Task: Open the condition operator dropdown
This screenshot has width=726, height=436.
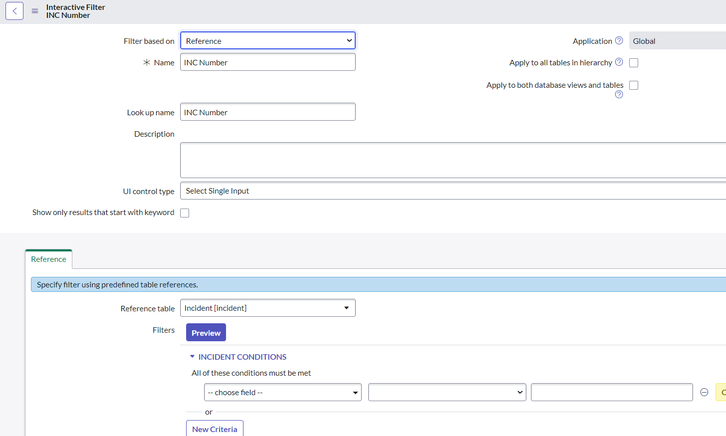Action: (447, 392)
